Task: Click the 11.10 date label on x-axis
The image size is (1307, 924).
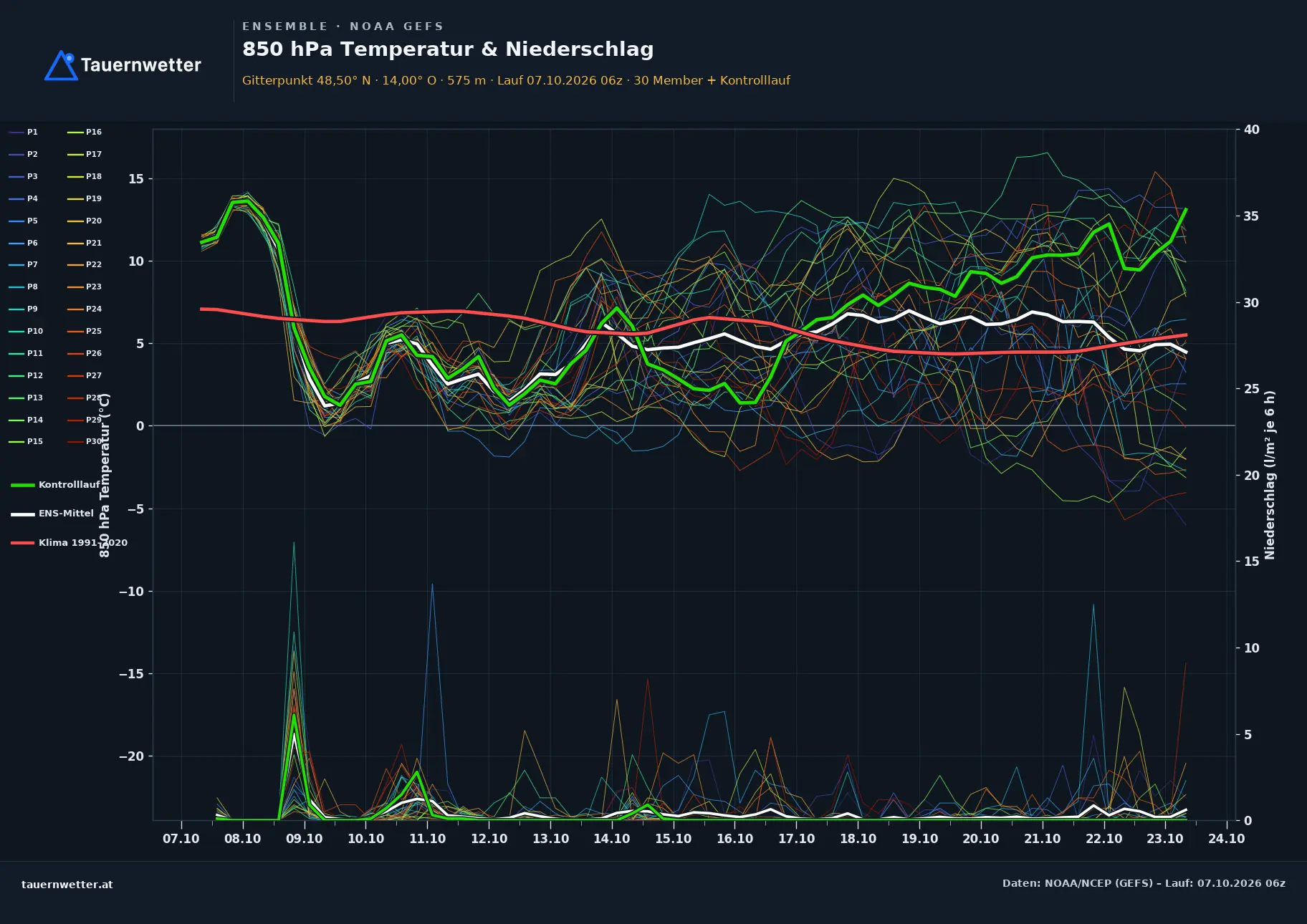Action: [428, 839]
